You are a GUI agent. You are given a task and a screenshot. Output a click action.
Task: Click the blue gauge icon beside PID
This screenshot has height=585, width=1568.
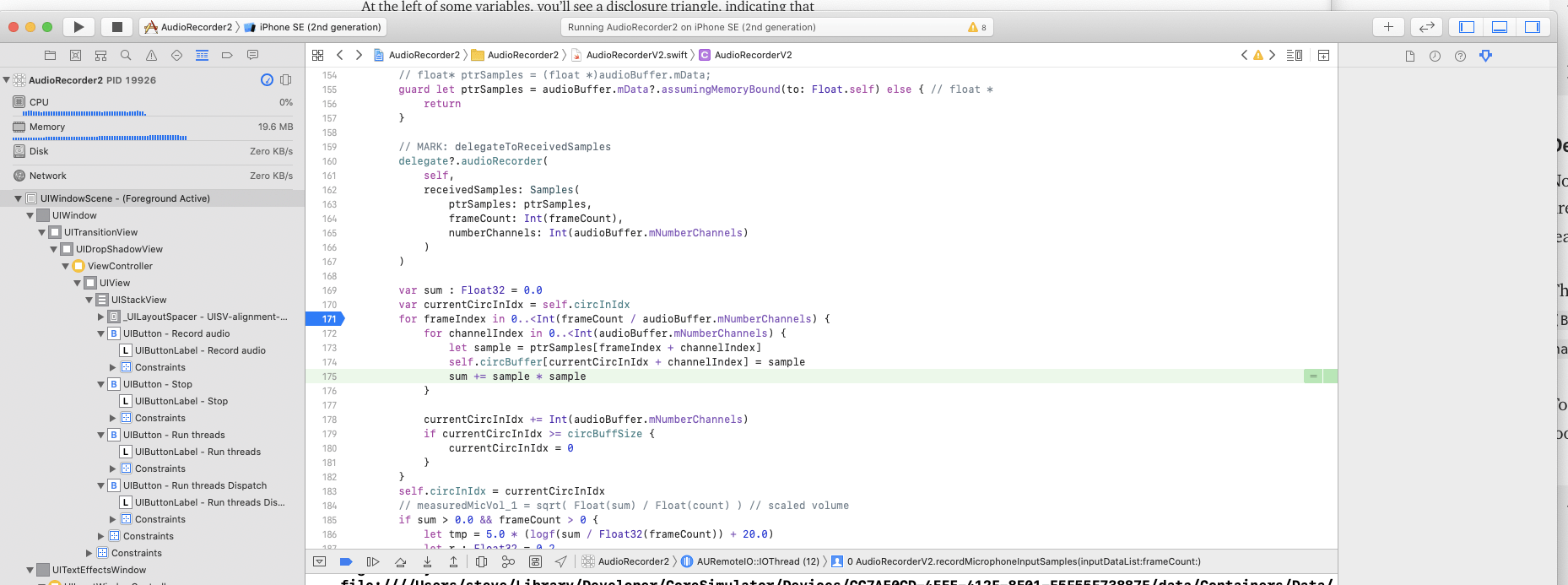267,79
